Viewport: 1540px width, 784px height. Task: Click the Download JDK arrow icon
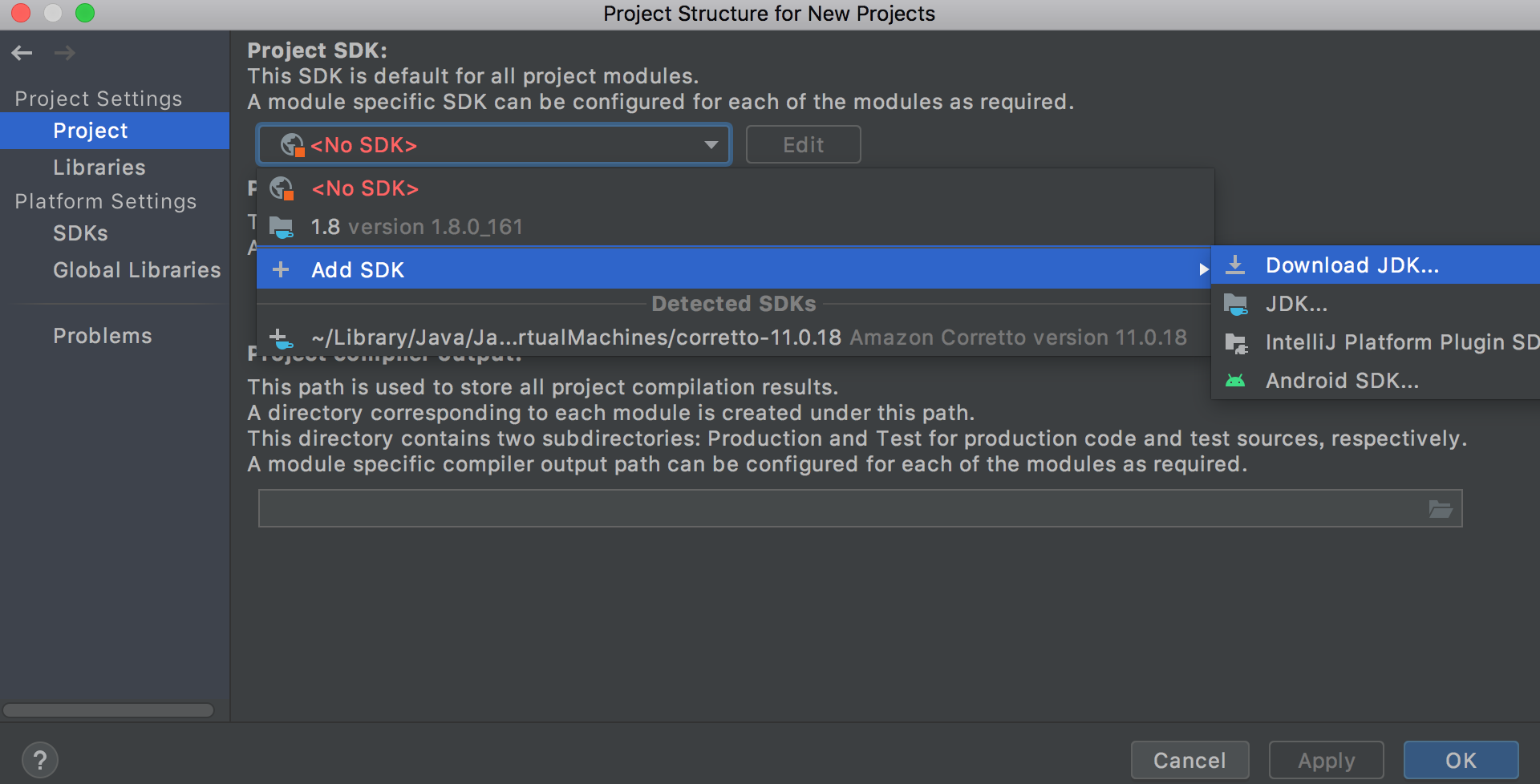coord(1235,265)
